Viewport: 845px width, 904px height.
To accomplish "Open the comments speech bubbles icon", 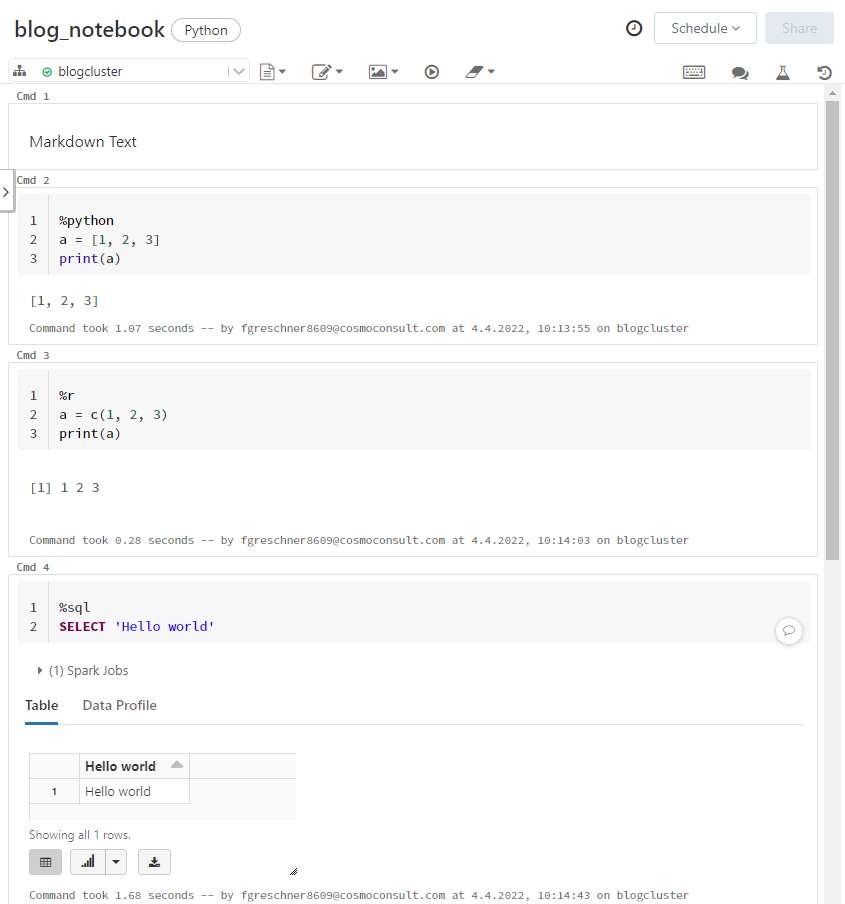I will click(x=740, y=73).
